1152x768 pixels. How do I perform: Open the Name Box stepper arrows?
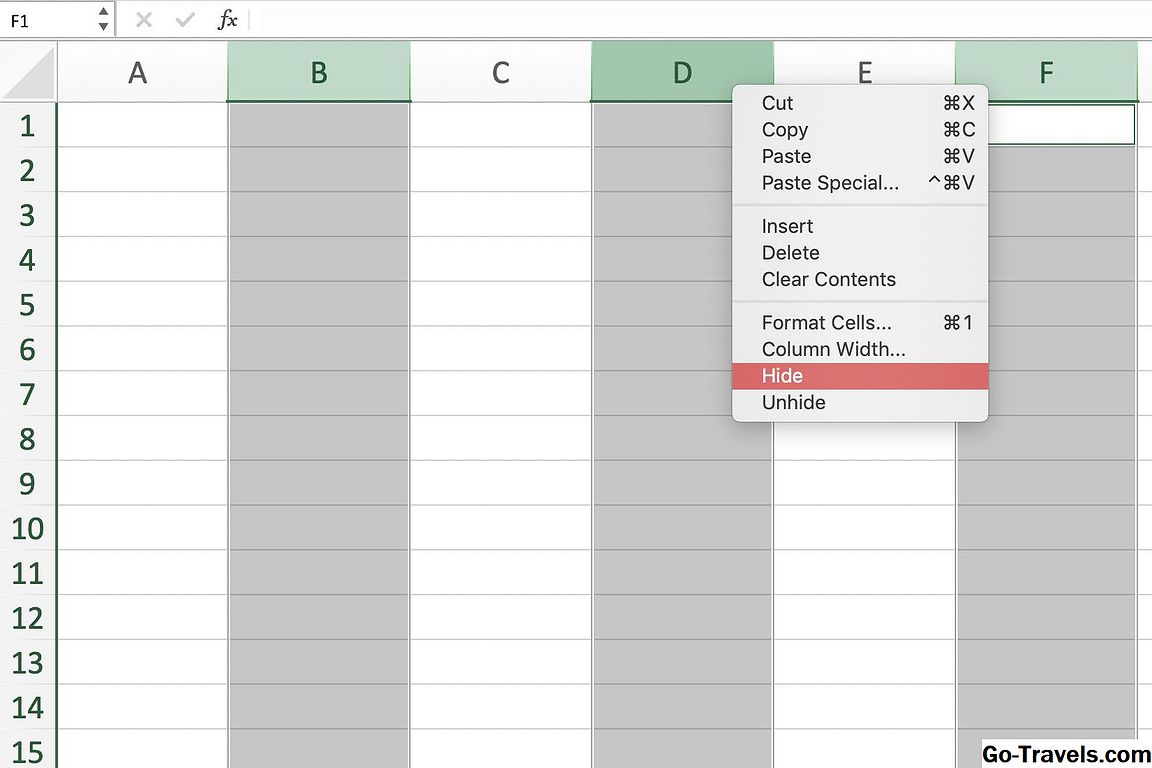[x=104, y=20]
